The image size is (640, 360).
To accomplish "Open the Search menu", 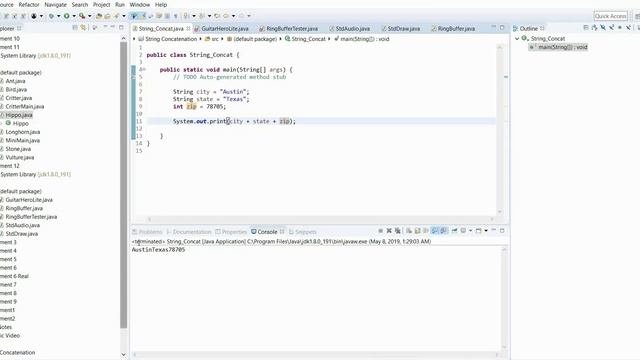I will click(80, 4).
